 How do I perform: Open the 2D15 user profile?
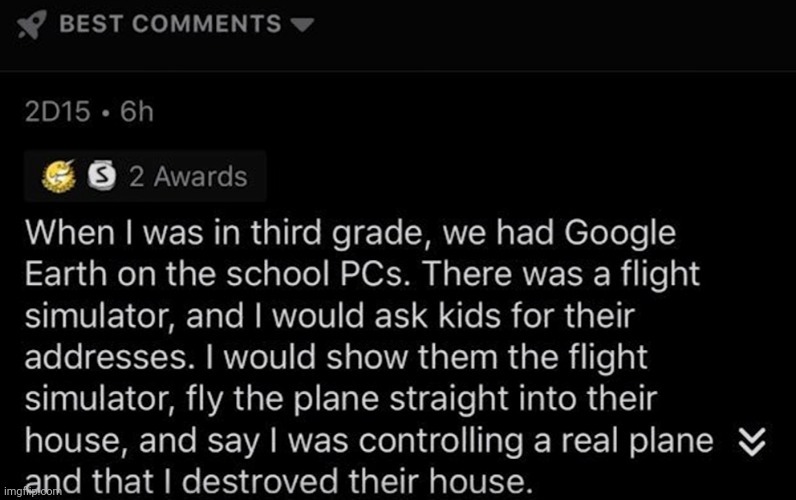[x=59, y=112]
